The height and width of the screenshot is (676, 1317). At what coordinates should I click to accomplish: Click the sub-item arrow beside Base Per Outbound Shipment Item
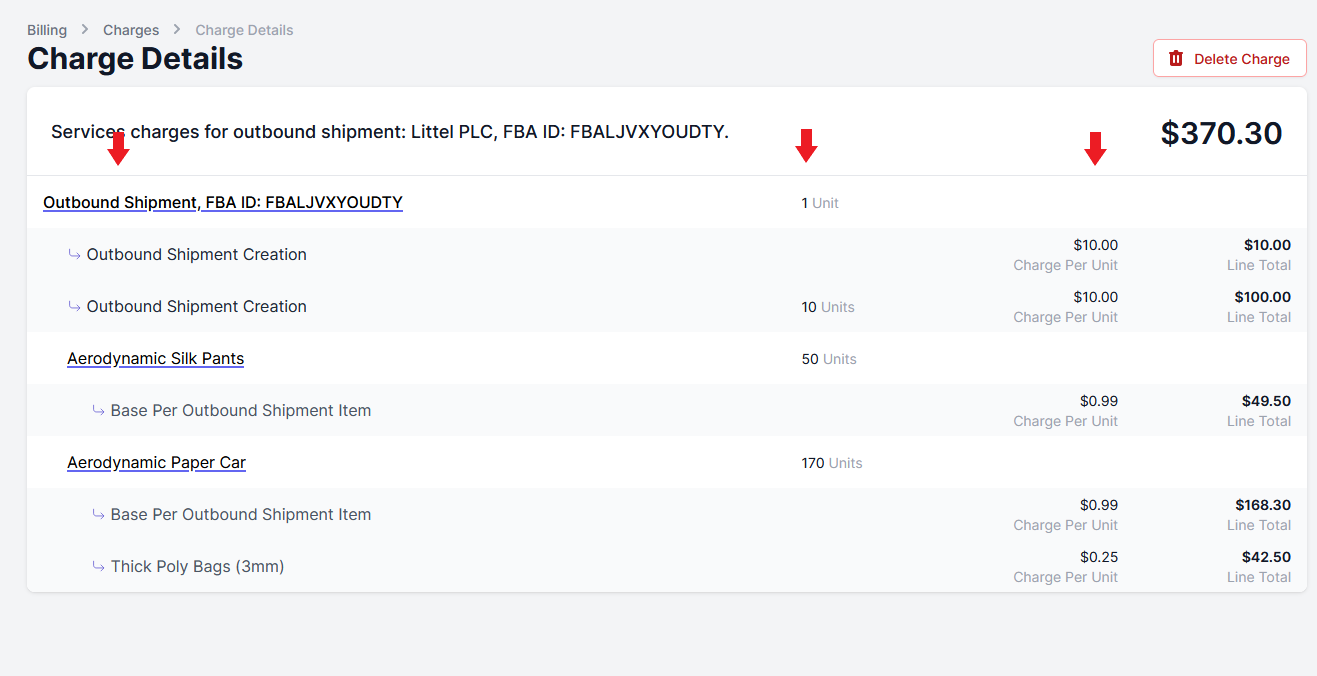97,410
